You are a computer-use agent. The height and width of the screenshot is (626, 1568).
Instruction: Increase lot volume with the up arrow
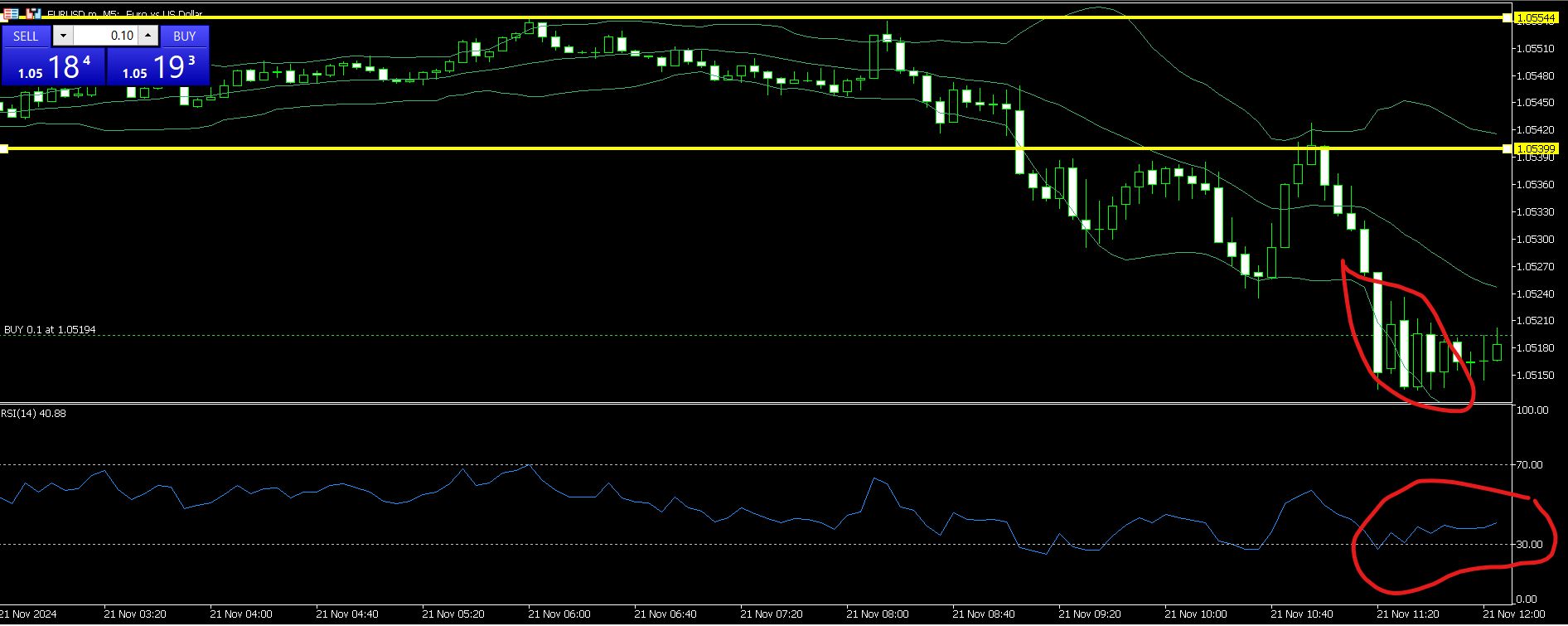tap(148, 36)
